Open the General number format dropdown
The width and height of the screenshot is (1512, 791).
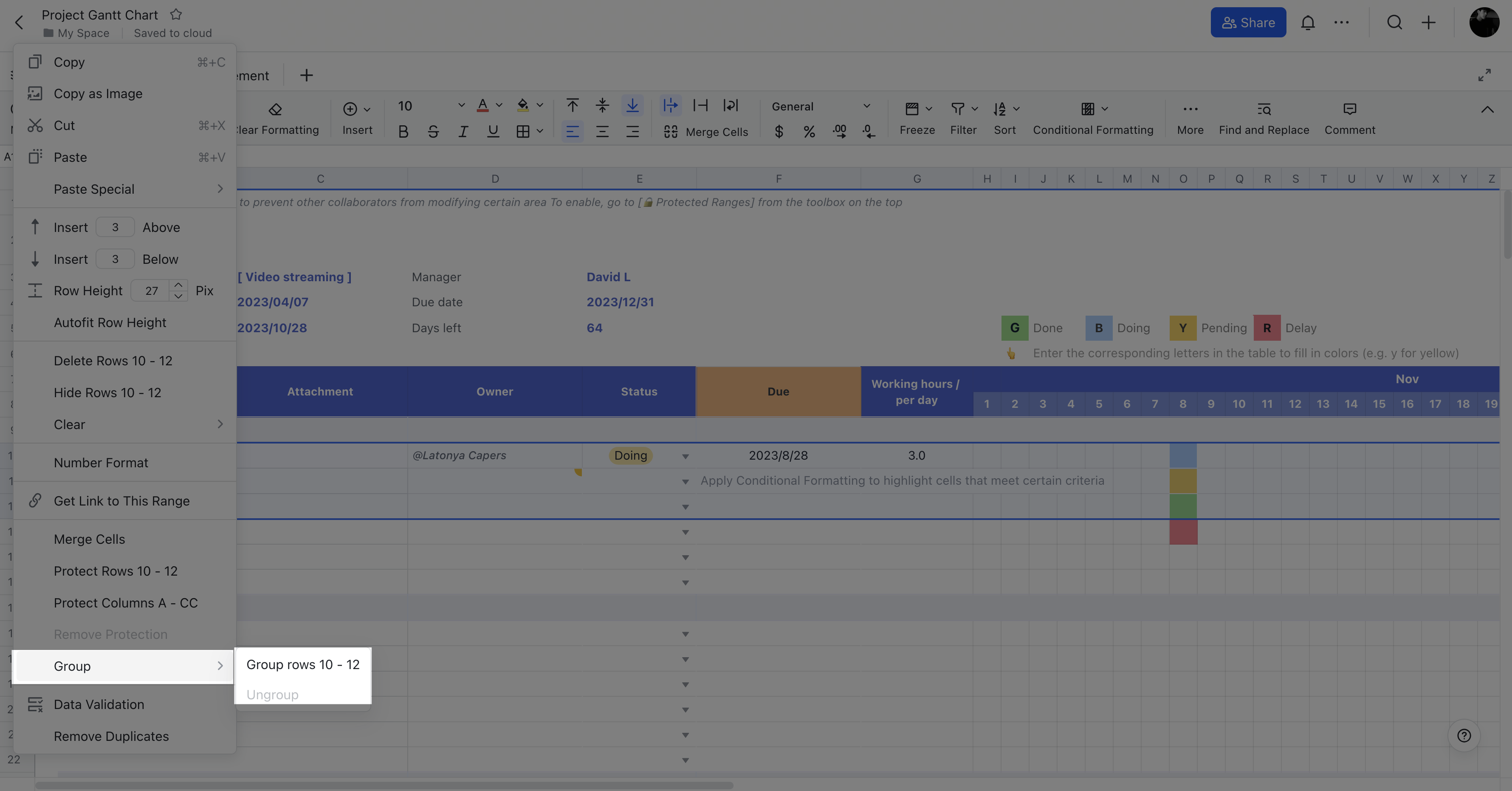click(821, 106)
